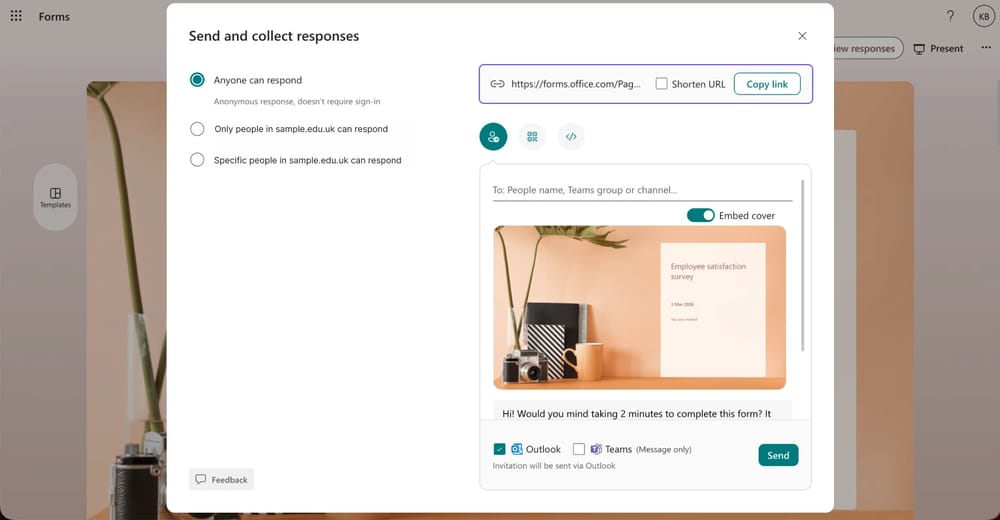Screen dimensions: 1000x520
Task: Turn off the Embed cover toggle
Action: pyautogui.click(x=700, y=215)
